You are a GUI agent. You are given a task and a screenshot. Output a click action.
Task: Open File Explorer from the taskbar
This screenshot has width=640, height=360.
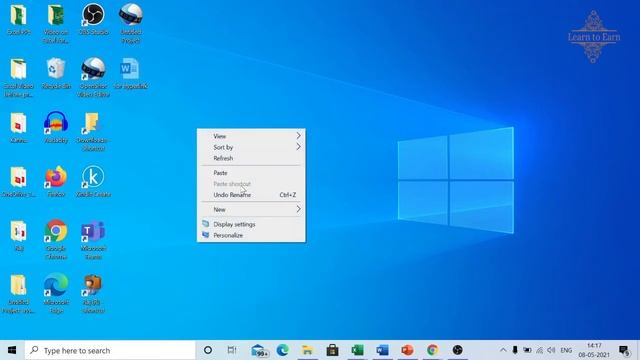point(307,350)
